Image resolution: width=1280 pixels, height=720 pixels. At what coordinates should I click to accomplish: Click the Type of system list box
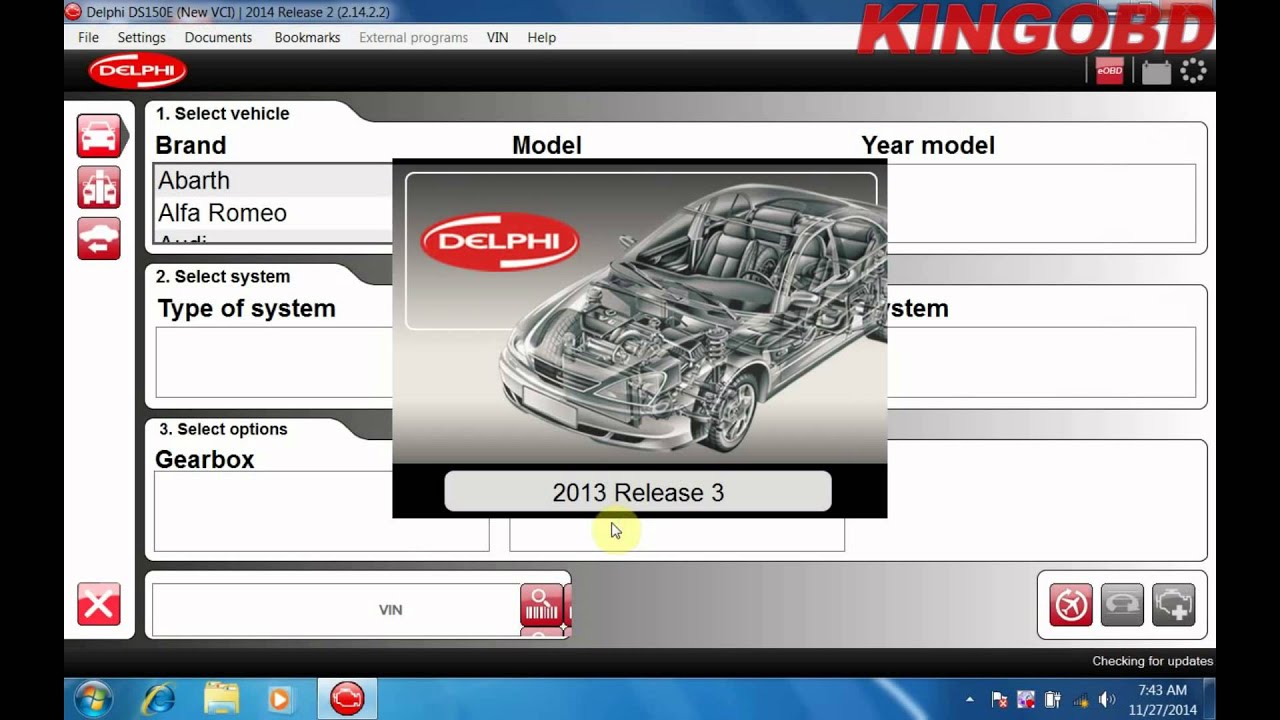[274, 362]
